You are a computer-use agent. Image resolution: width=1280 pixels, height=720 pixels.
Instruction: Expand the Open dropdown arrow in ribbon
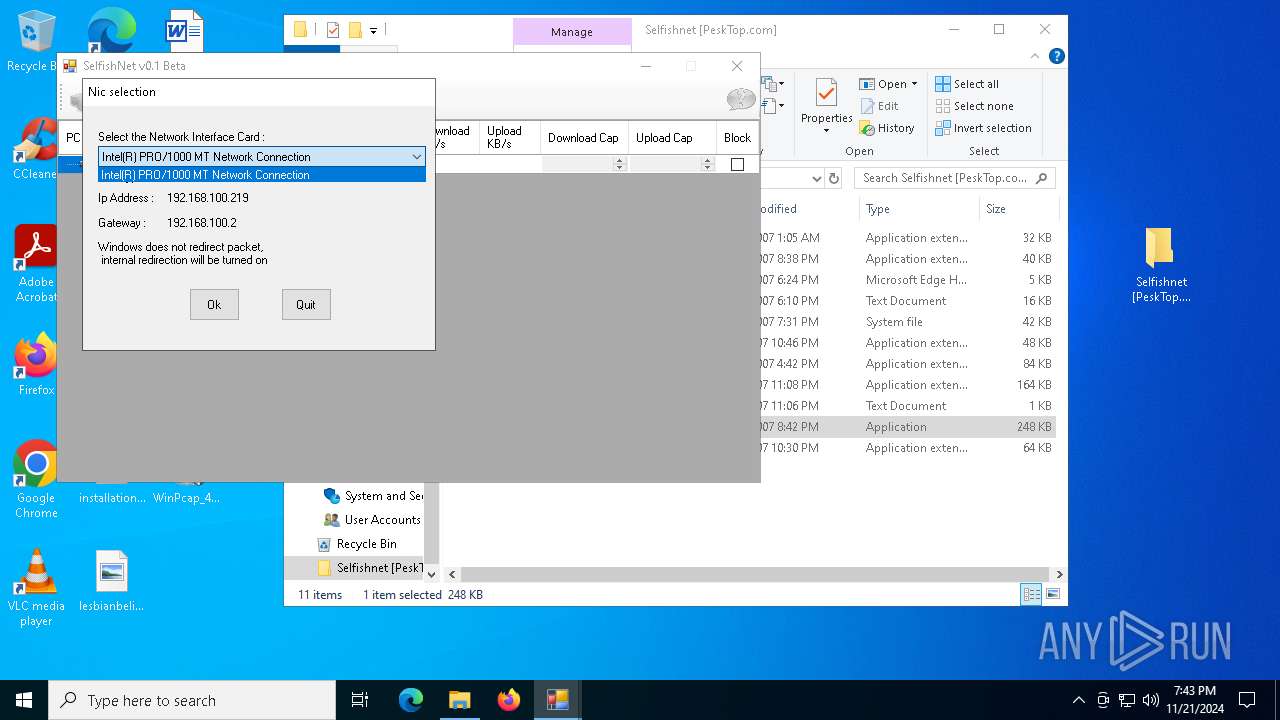914,84
